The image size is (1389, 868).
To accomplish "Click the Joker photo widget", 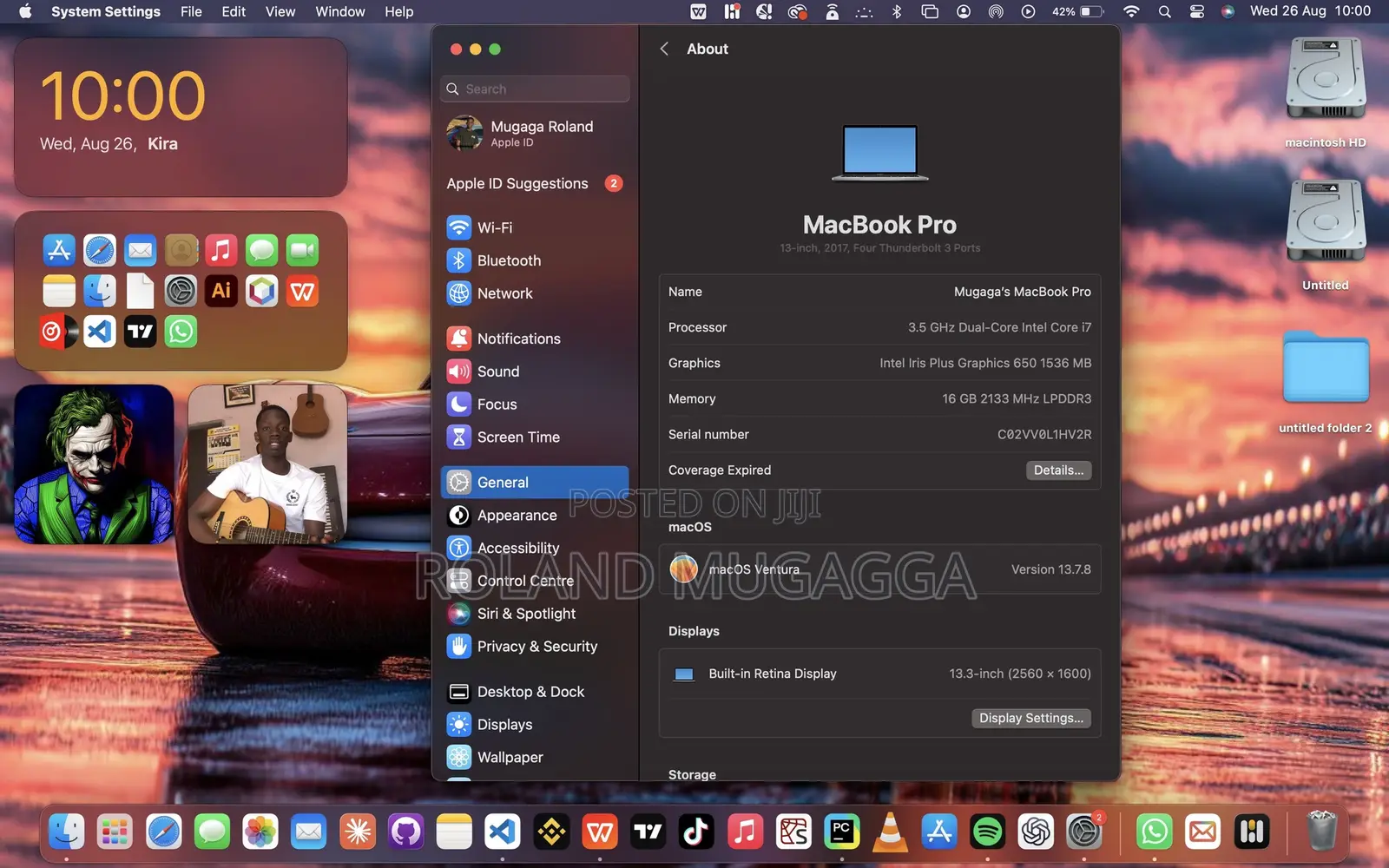I will click(x=94, y=464).
